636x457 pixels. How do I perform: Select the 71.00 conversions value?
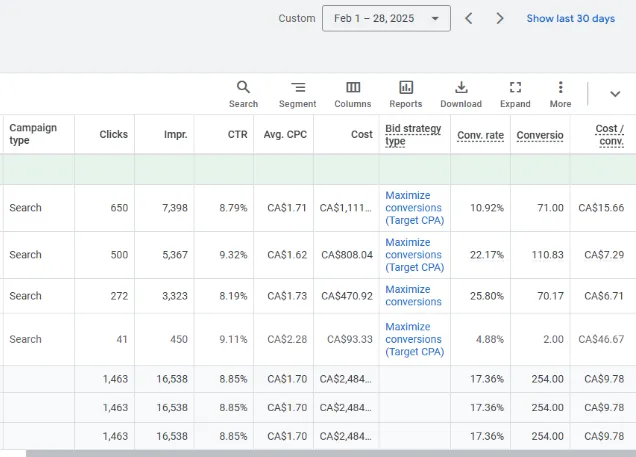pyautogui.click(x=550, y=208)
